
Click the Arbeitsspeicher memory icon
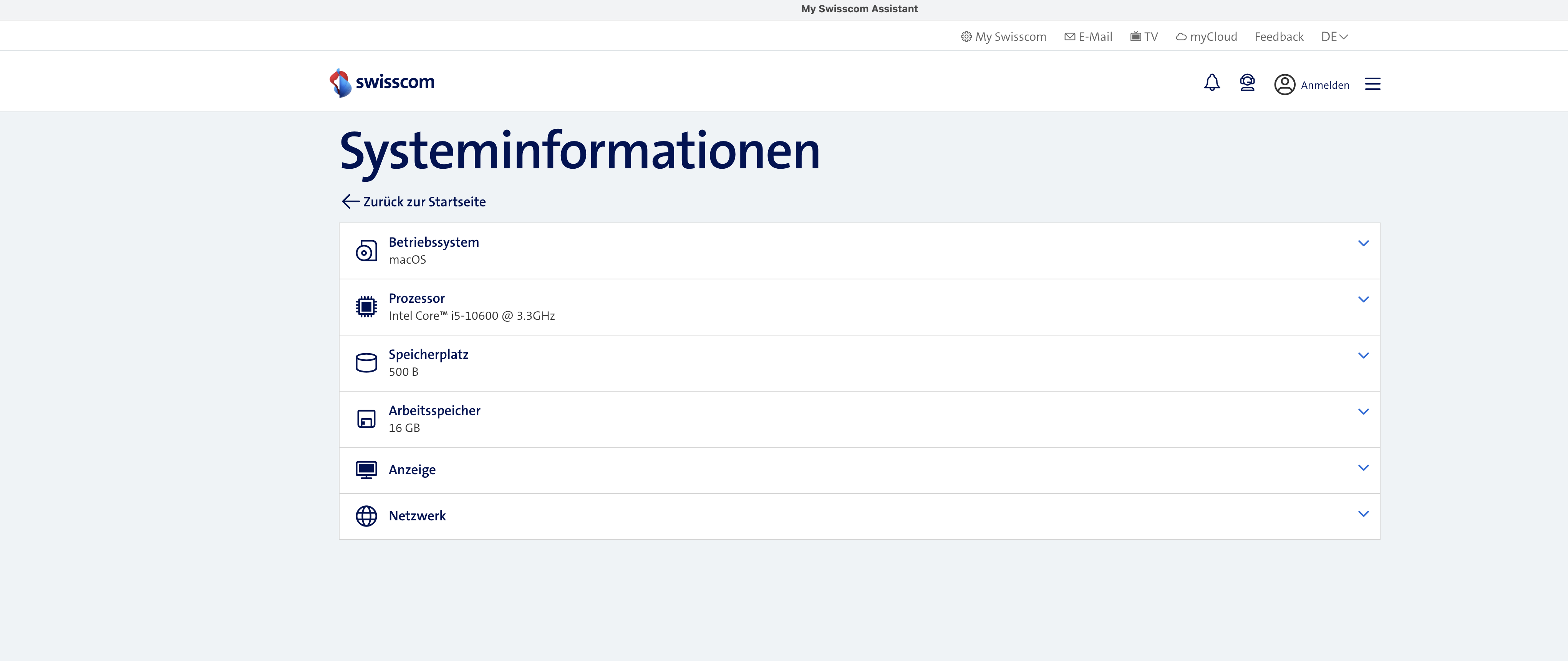click(366, 419)
